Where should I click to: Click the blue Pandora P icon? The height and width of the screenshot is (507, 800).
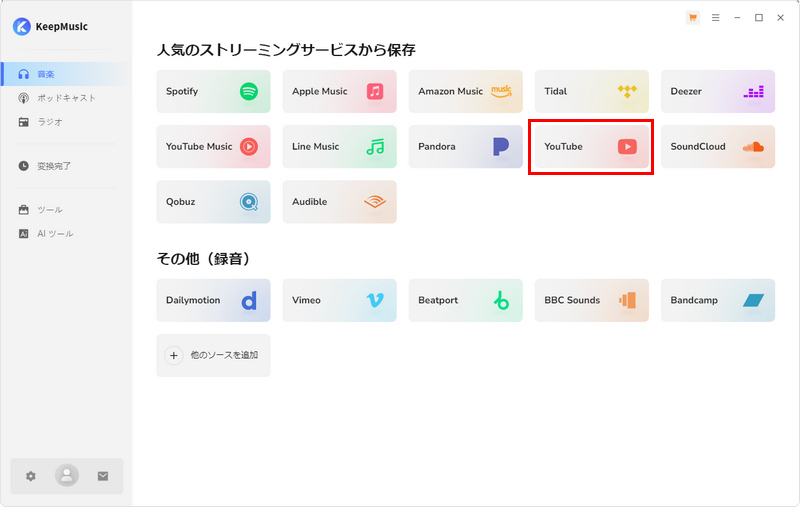point(501,146)
